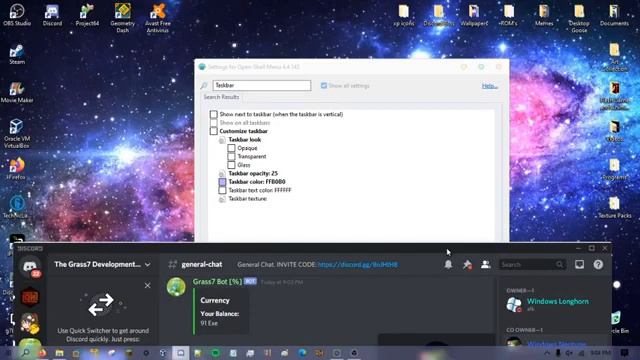Open the Discord invite code link
This screenshot has width=640, height=360.
(358, 265)
